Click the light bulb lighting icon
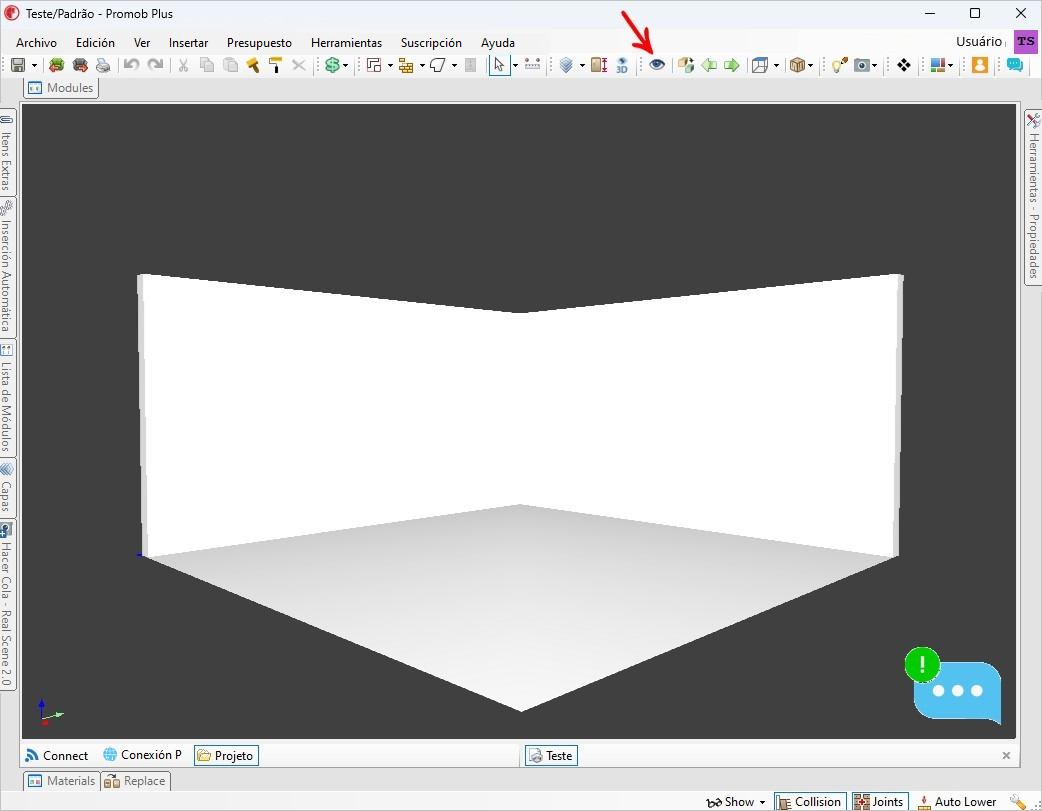 839,65
